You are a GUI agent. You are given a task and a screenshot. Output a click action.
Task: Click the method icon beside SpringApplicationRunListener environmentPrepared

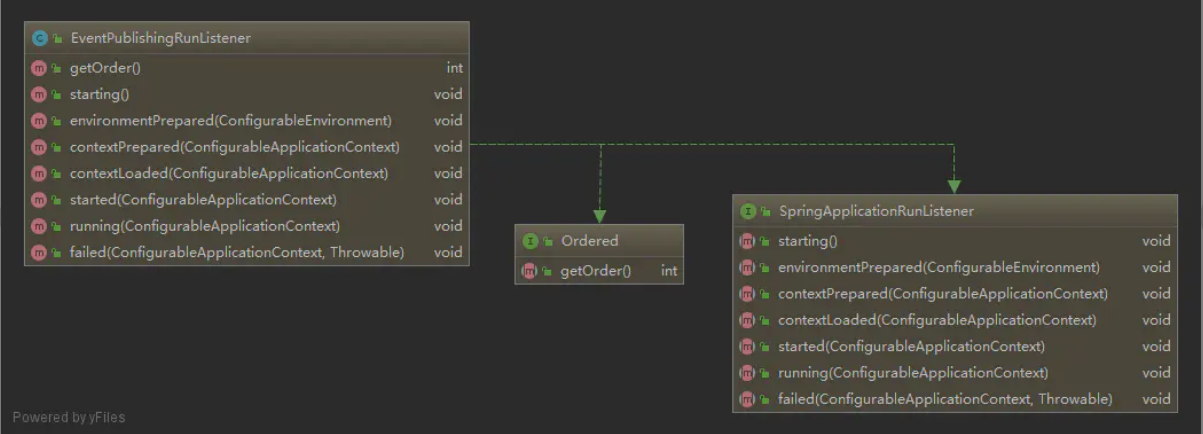coord(747,267)
